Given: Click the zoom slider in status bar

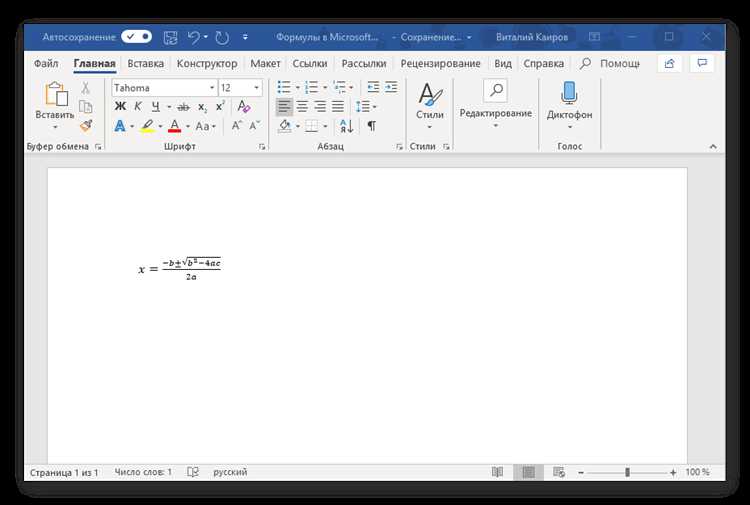Looking at the screenshot, I should coord(627,472).
